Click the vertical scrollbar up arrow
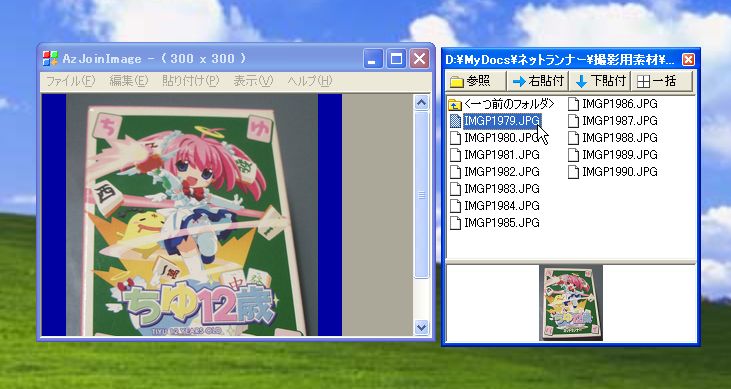This screenshot has height=389, width=731. tap(421, 103)
